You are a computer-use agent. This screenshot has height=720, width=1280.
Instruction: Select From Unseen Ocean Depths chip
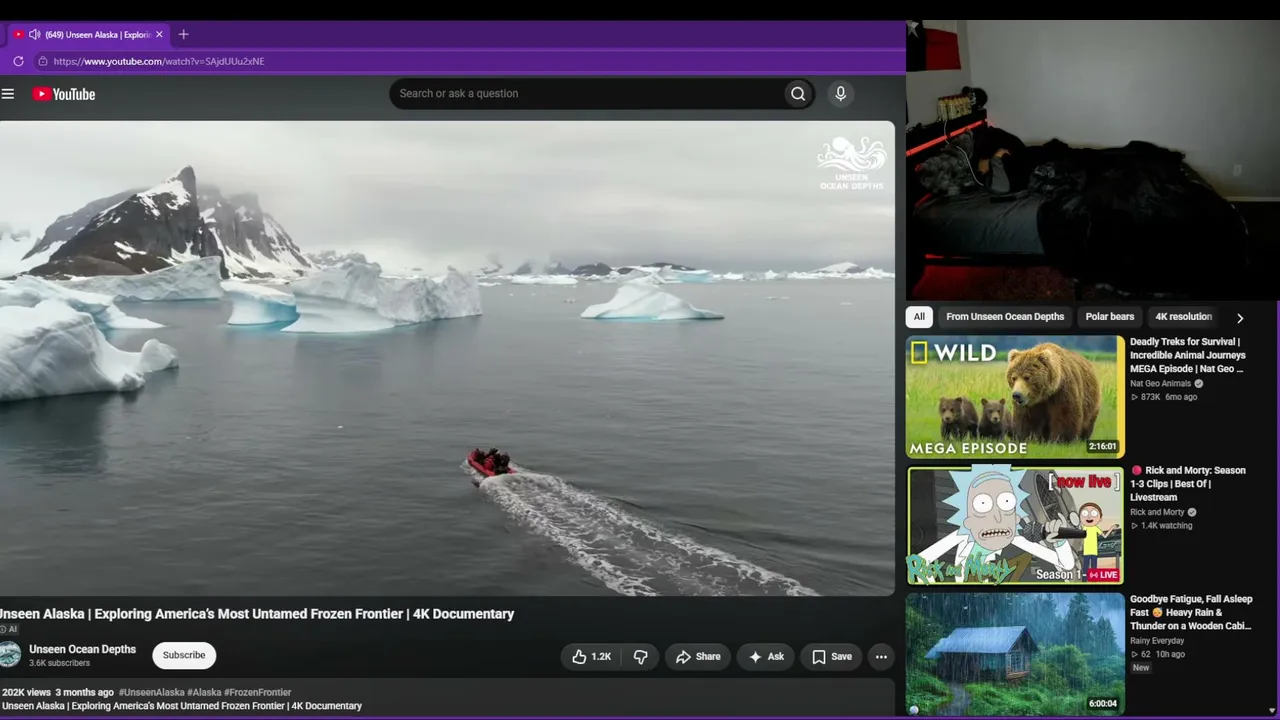click(1005, 317)
